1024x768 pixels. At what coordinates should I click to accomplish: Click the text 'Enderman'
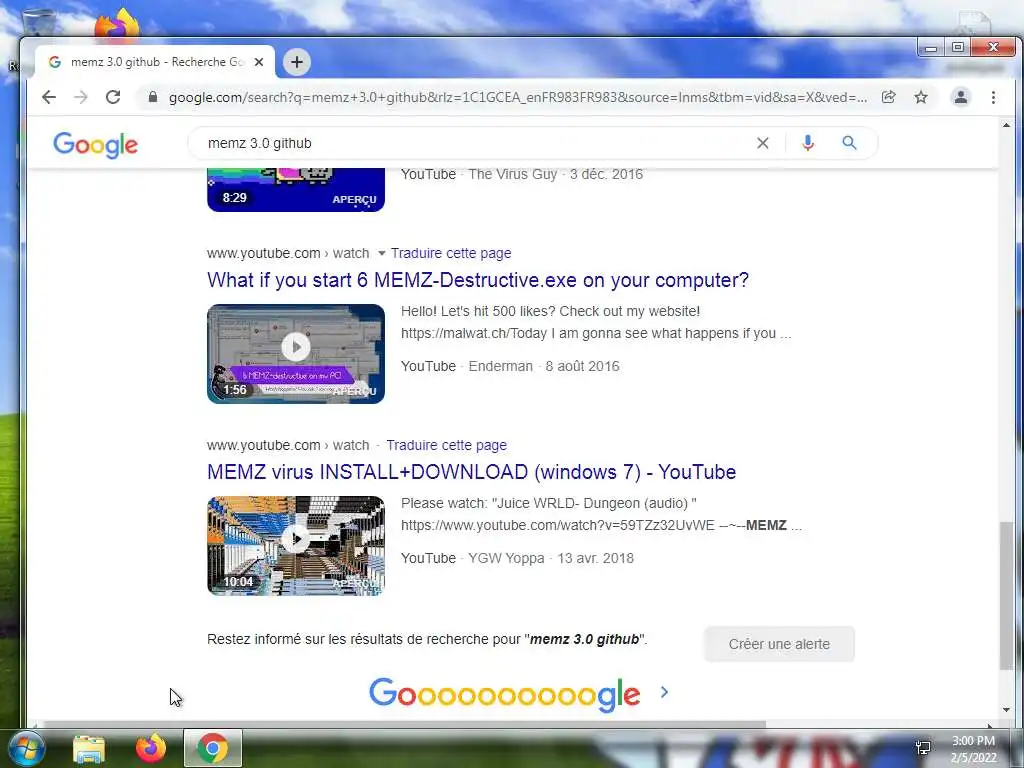[500, 366]
